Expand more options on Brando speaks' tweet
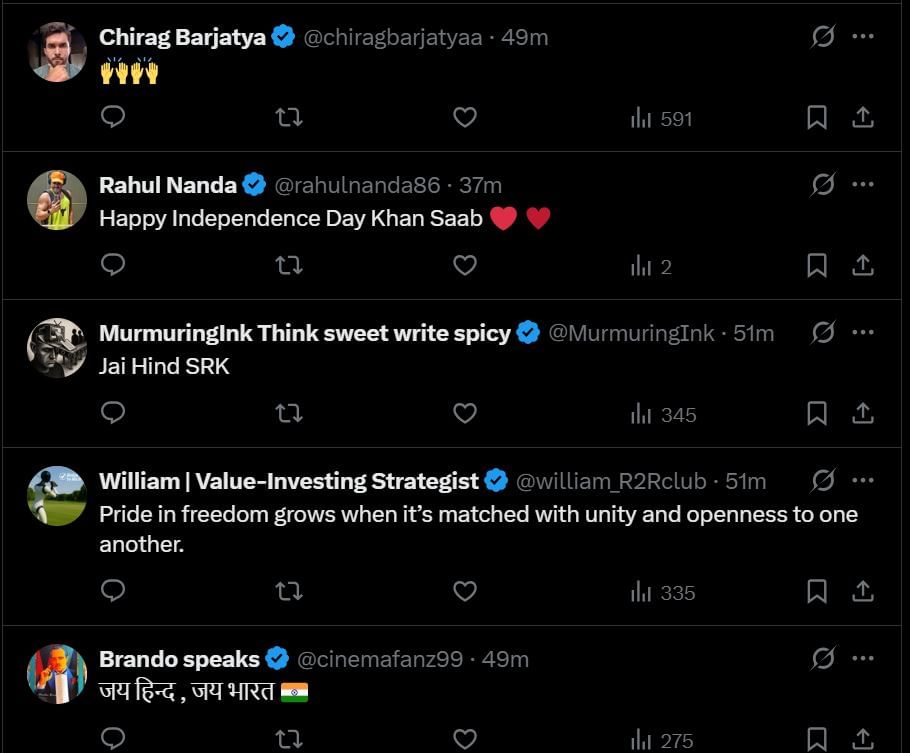Screen dimensions: 910x753 pos(862,659)
